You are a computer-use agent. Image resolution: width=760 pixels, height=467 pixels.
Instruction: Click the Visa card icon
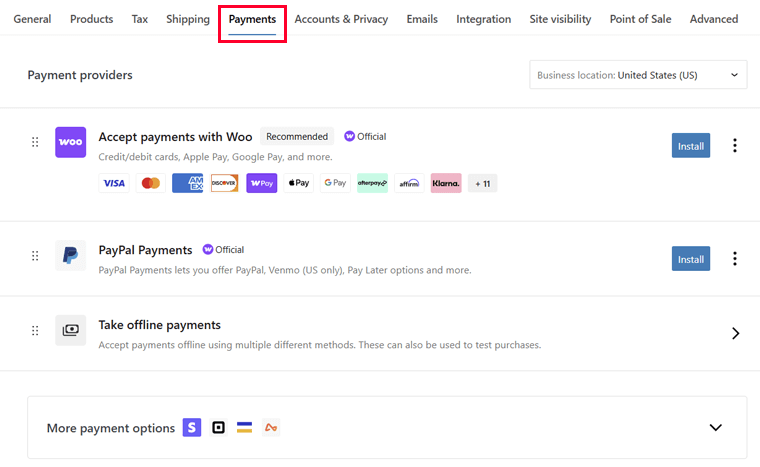click(x=114, y=183)
